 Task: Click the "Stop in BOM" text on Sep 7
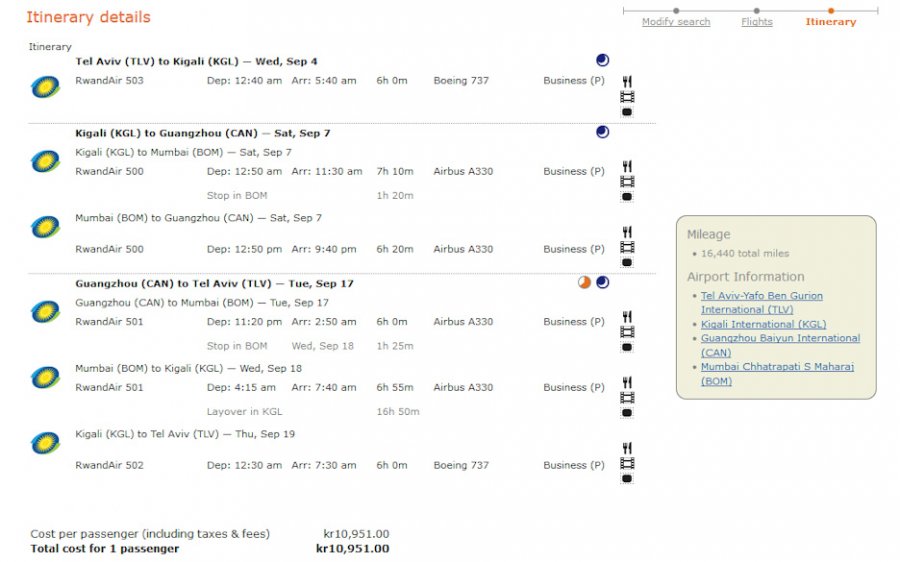tap(236, 195)
